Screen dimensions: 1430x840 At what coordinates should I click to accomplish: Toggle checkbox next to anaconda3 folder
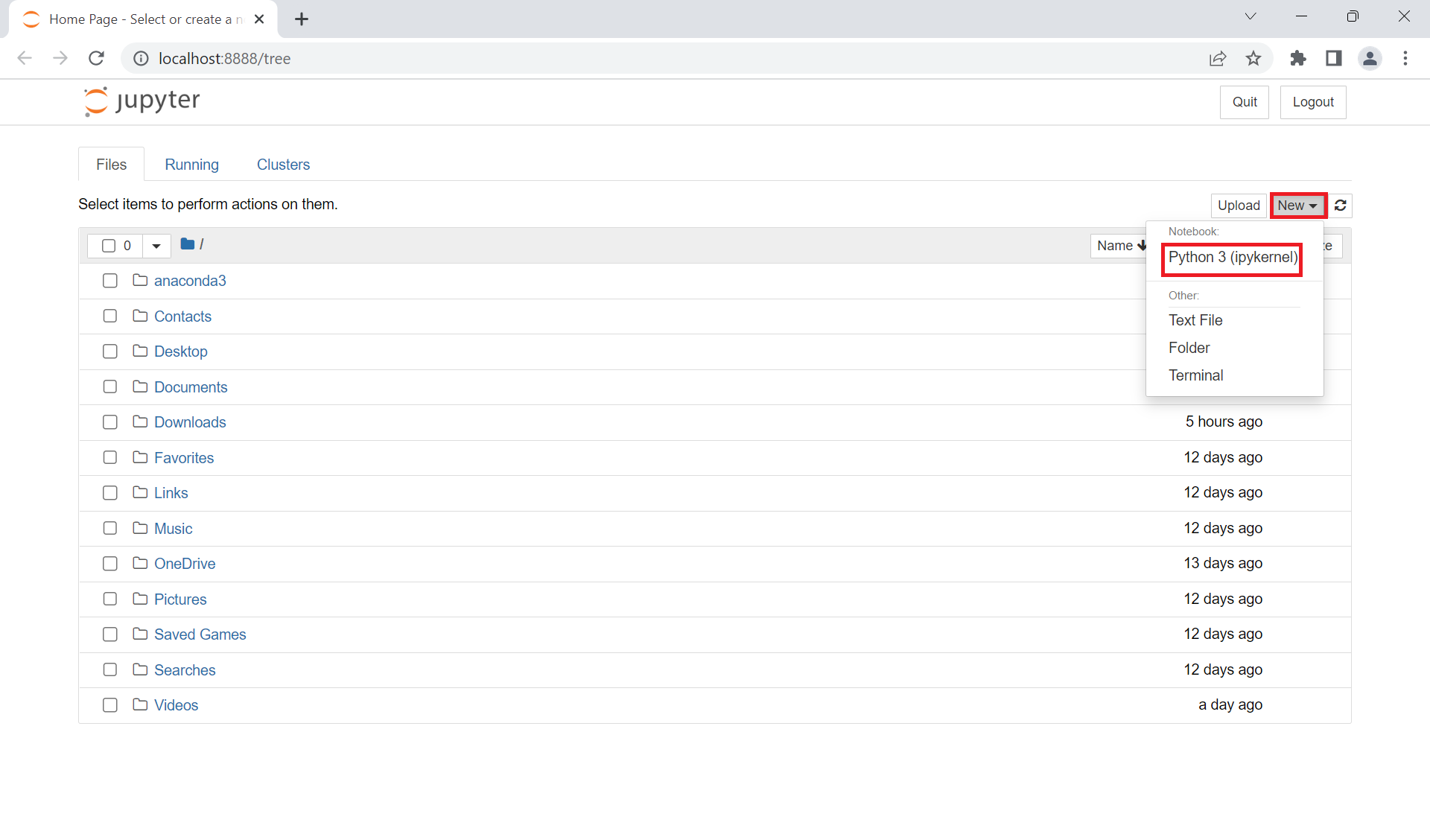point(109,280)
